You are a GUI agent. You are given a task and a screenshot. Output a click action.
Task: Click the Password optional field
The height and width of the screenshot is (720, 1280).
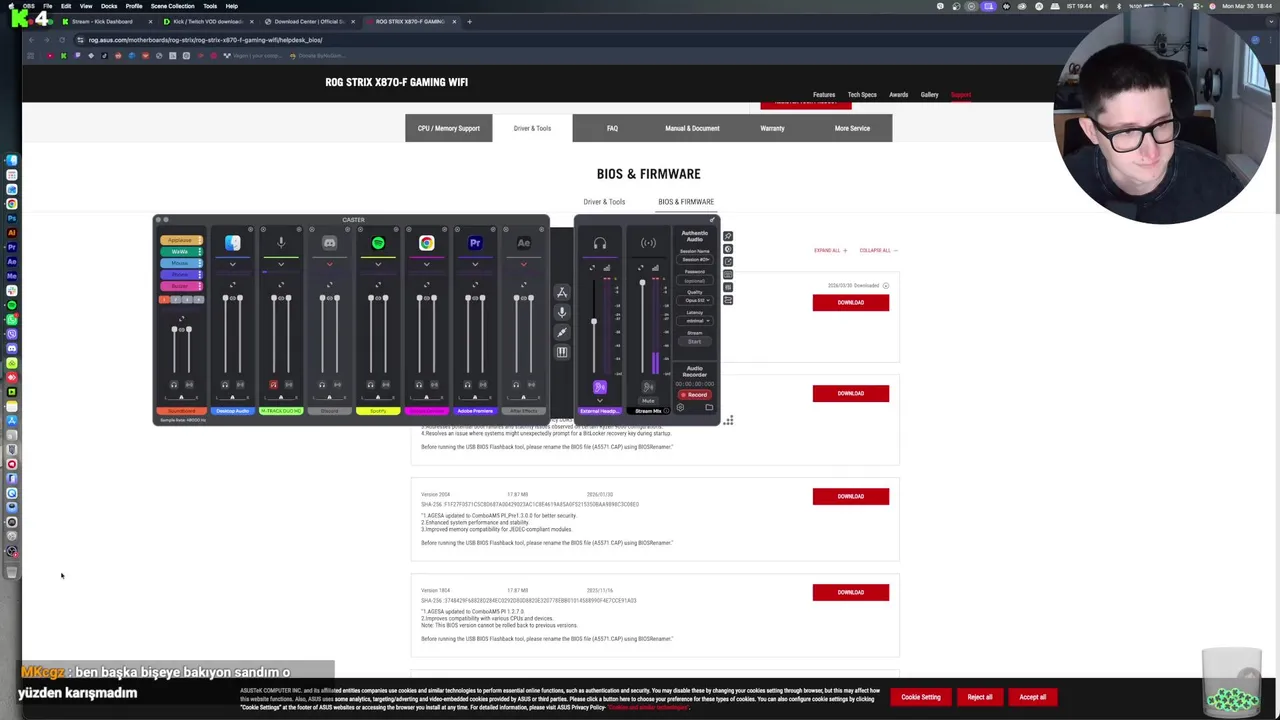point(694,280)
